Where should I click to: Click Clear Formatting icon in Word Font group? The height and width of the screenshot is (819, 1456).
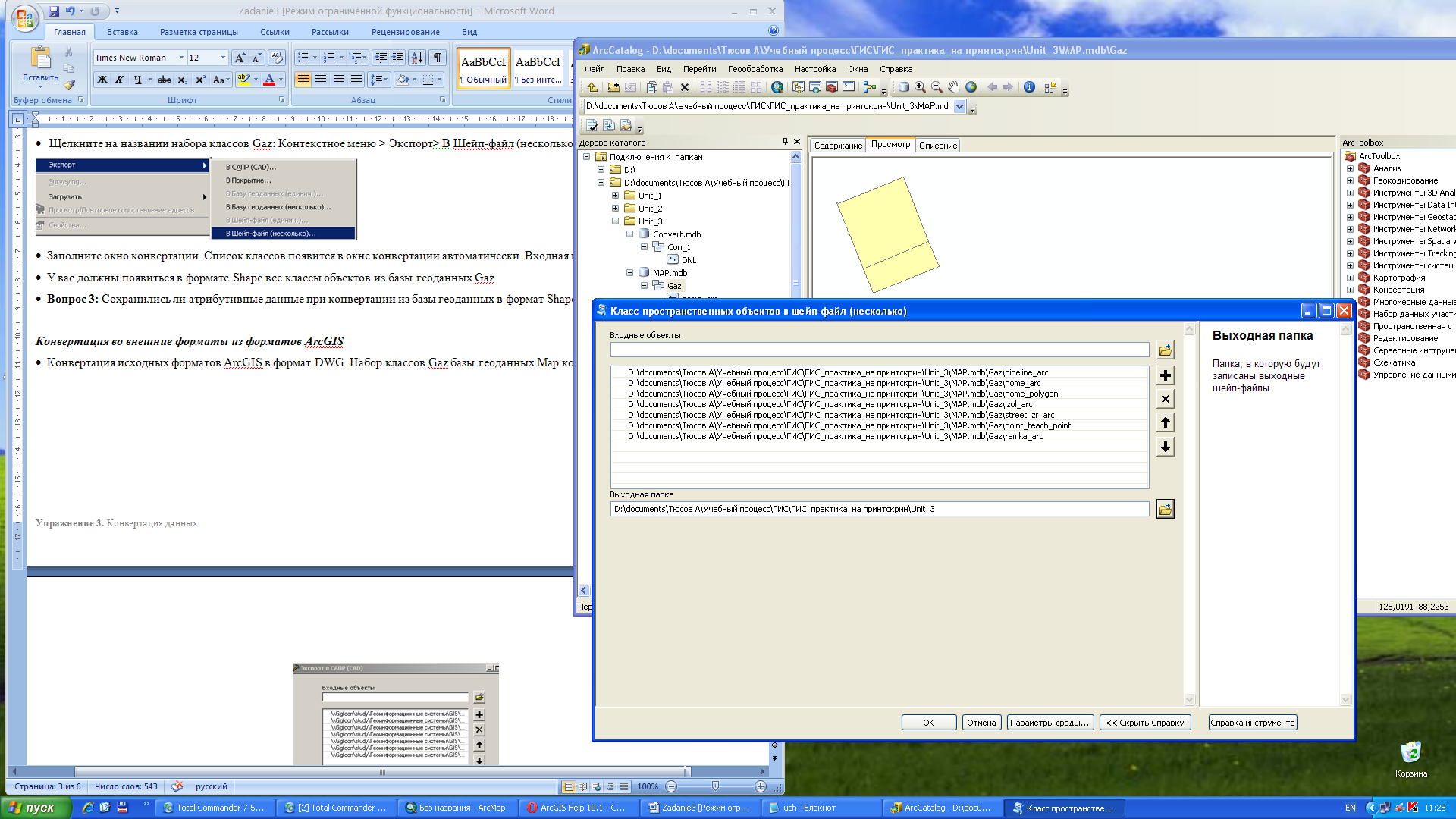pyautogui.click(x=277, y=58)
